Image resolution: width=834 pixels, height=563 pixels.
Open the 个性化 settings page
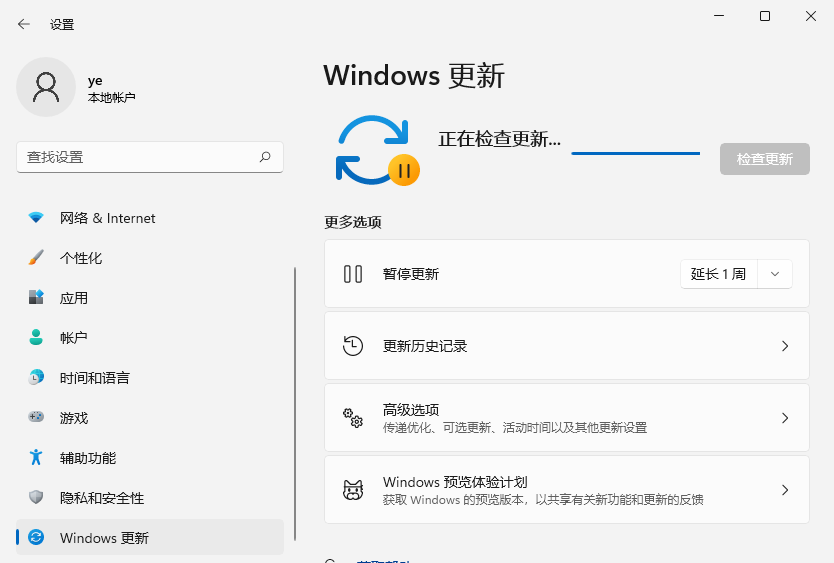pyautogui.click(x=150, y=258)
